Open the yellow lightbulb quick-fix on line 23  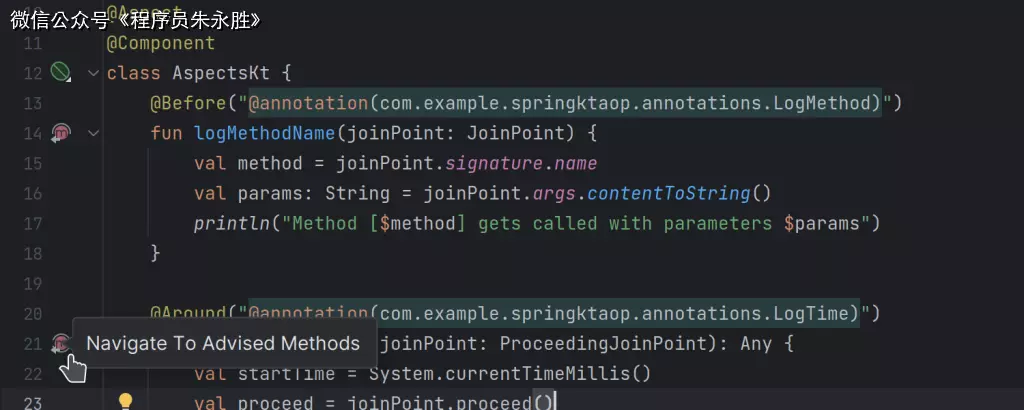[125, 402]
